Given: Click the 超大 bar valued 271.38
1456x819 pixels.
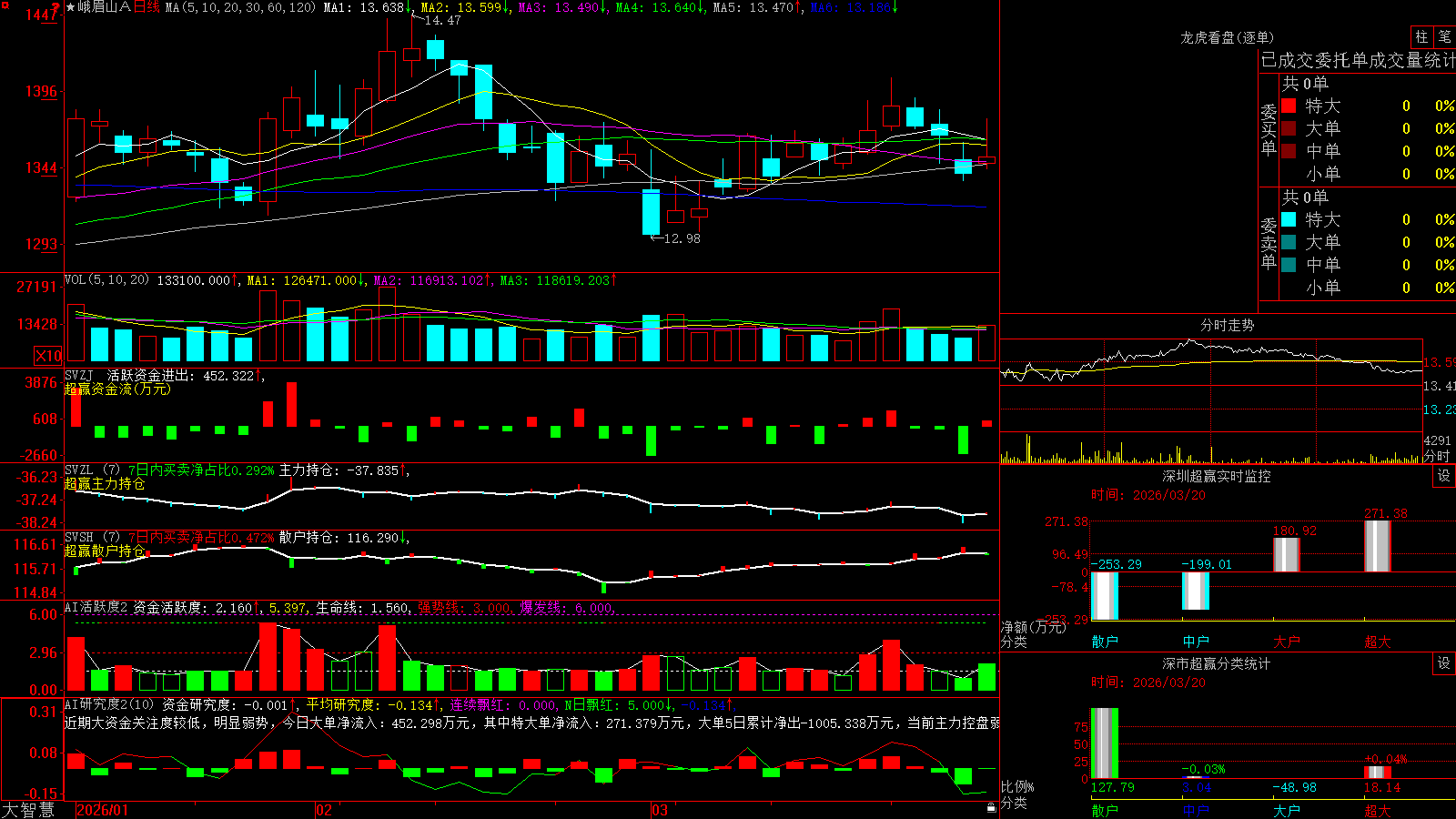Looking at the screenshot, I should tap(1378, 546).
